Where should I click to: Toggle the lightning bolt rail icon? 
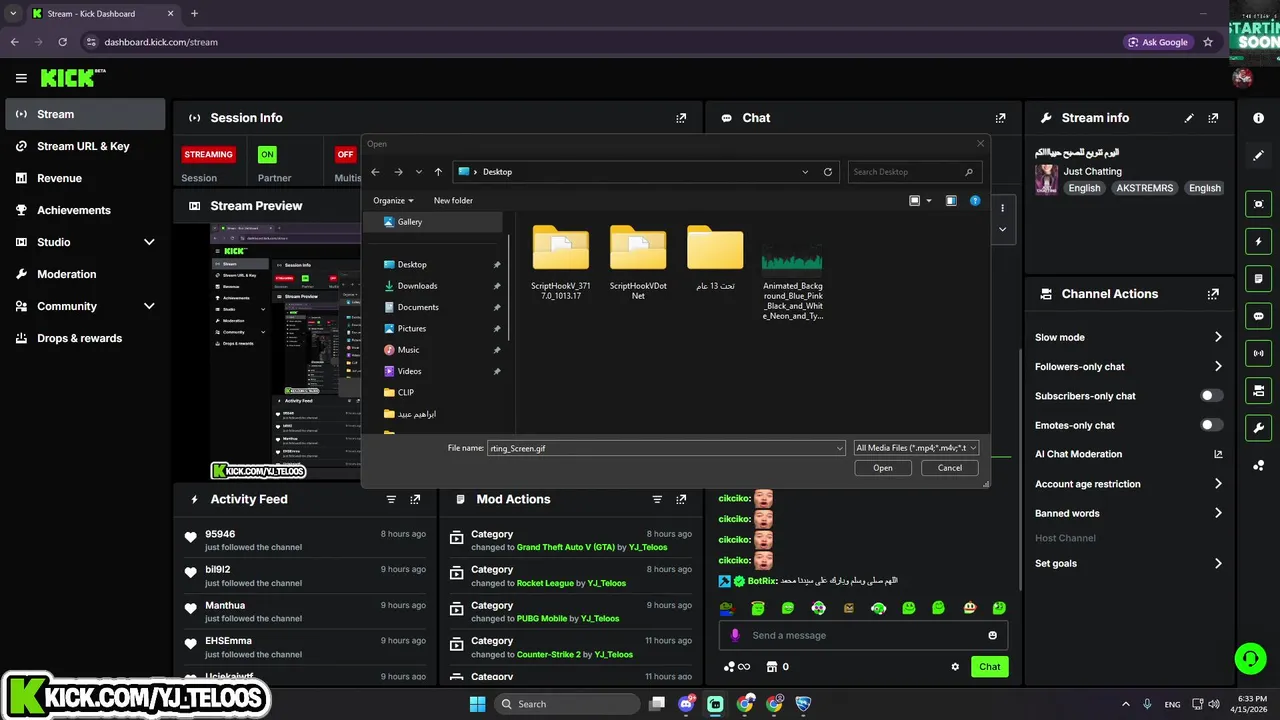1258,241
